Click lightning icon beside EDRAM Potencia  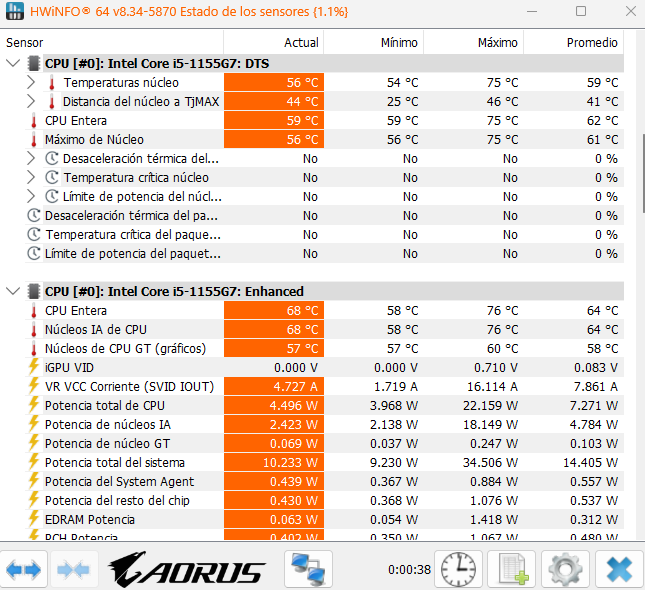point(34,518)
